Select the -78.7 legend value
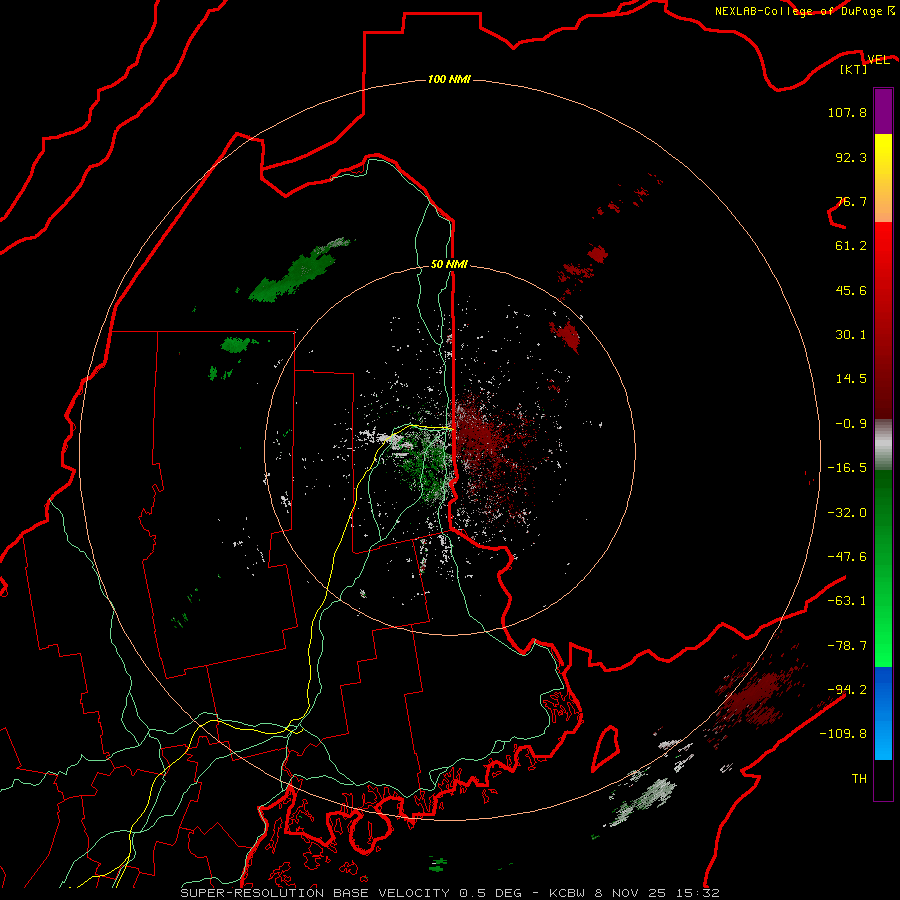This screenshot has height=900, width=900. tap(847, 646)
